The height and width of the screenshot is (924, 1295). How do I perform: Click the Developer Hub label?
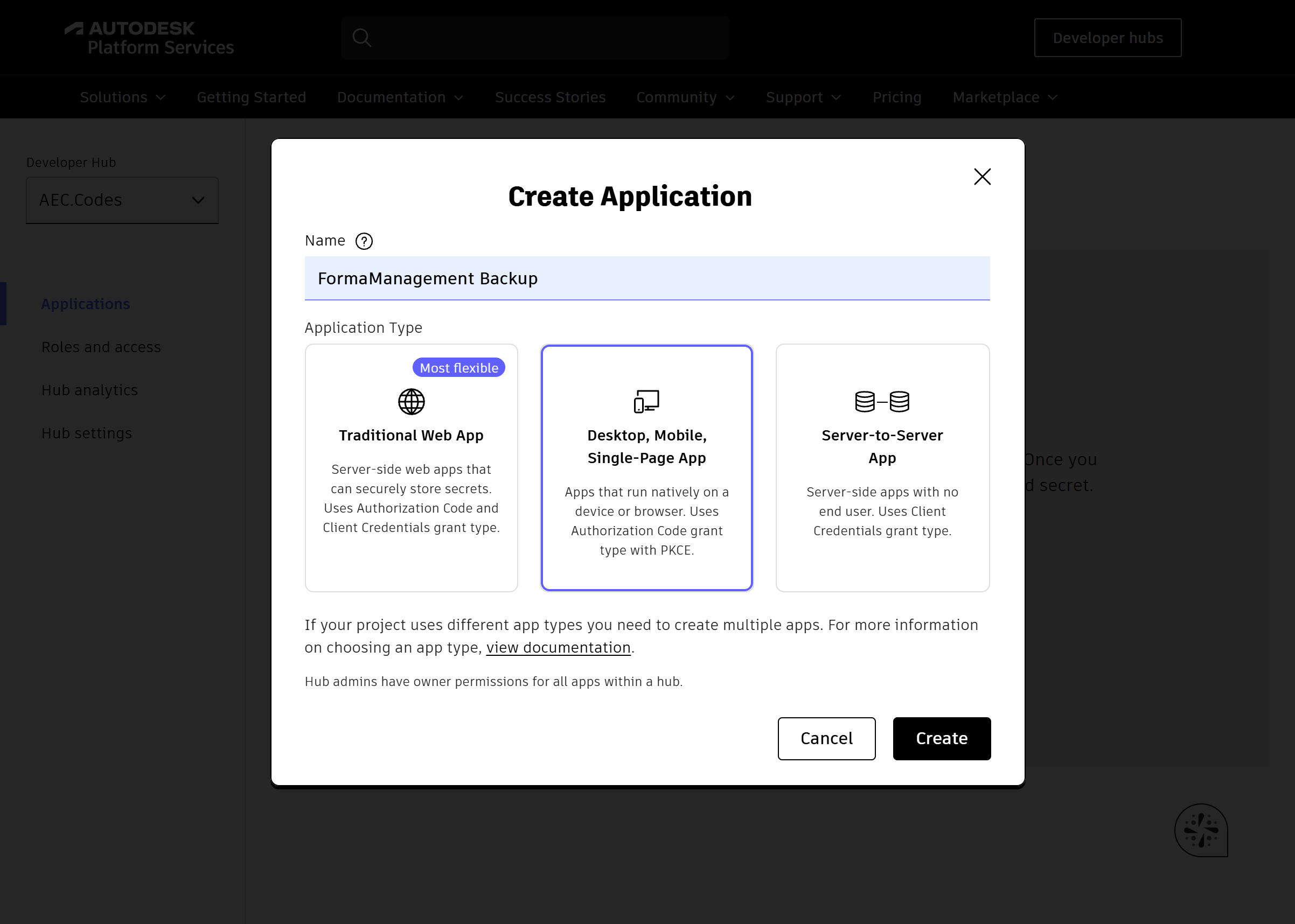coord(71,163)
